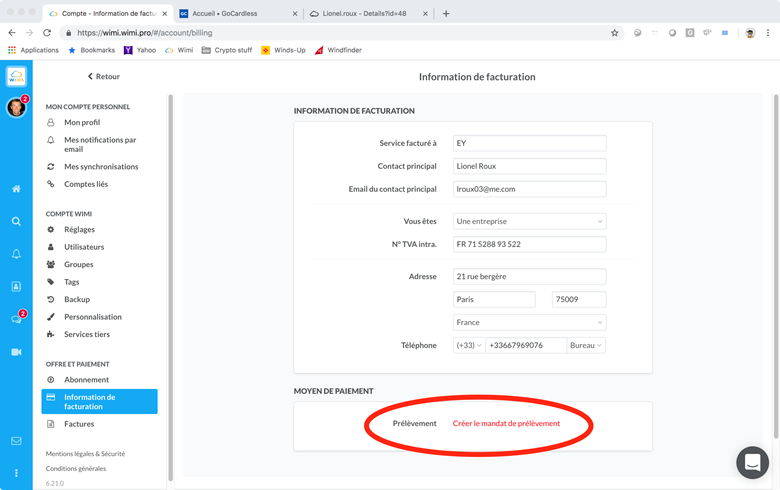Open Abonnement in the side menu
Image resolution: width=780 pixels, height=490 pixels.
pyautogui.click(x=86, y=380)
